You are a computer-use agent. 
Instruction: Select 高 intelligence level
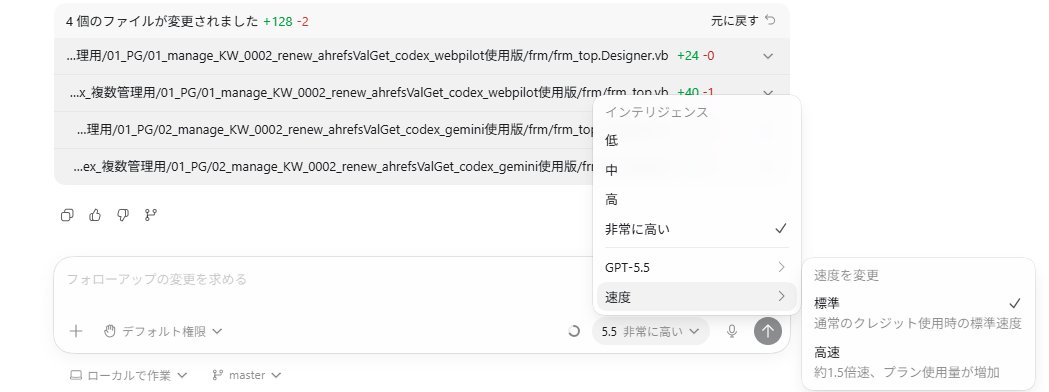[x=696, y=199]
